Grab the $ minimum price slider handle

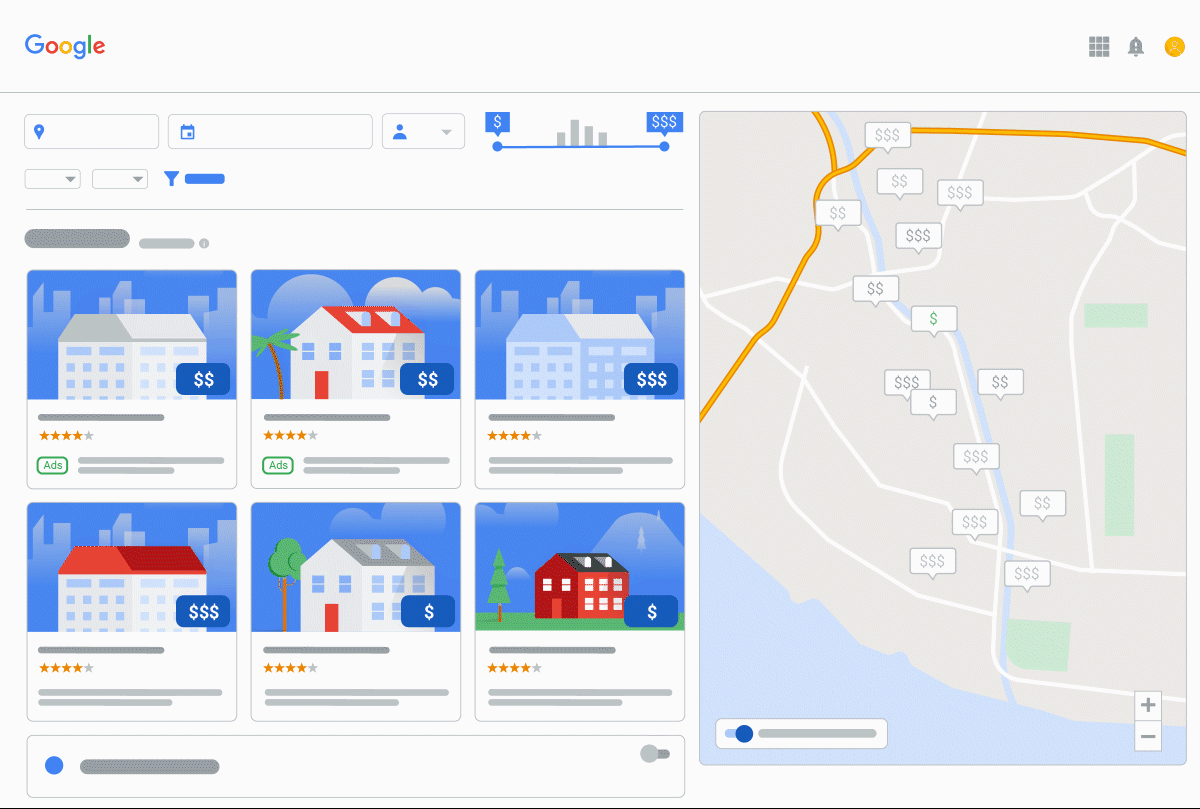(x=498, y=146)
